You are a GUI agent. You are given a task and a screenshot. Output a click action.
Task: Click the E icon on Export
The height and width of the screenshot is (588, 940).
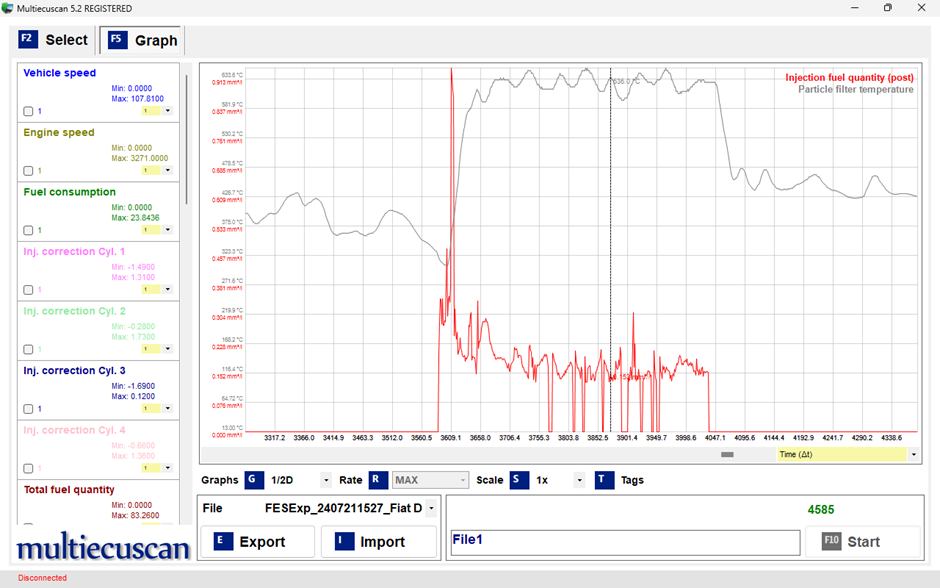(223, 541)
